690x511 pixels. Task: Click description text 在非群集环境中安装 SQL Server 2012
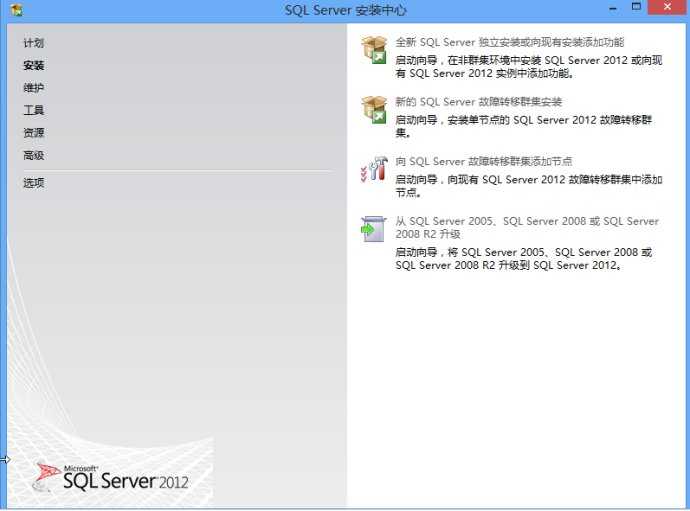click(529, 67)
